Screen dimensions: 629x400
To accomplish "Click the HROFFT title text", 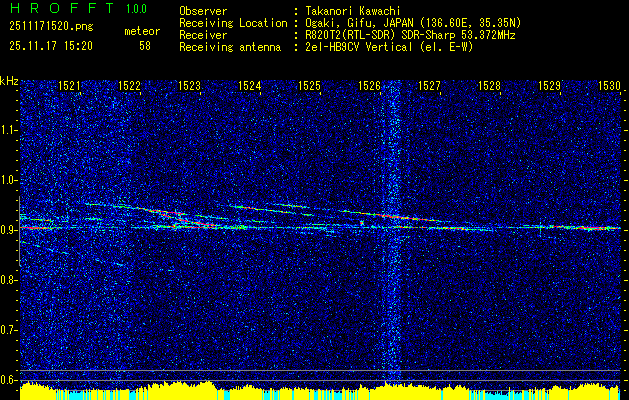I will (62, 8).
